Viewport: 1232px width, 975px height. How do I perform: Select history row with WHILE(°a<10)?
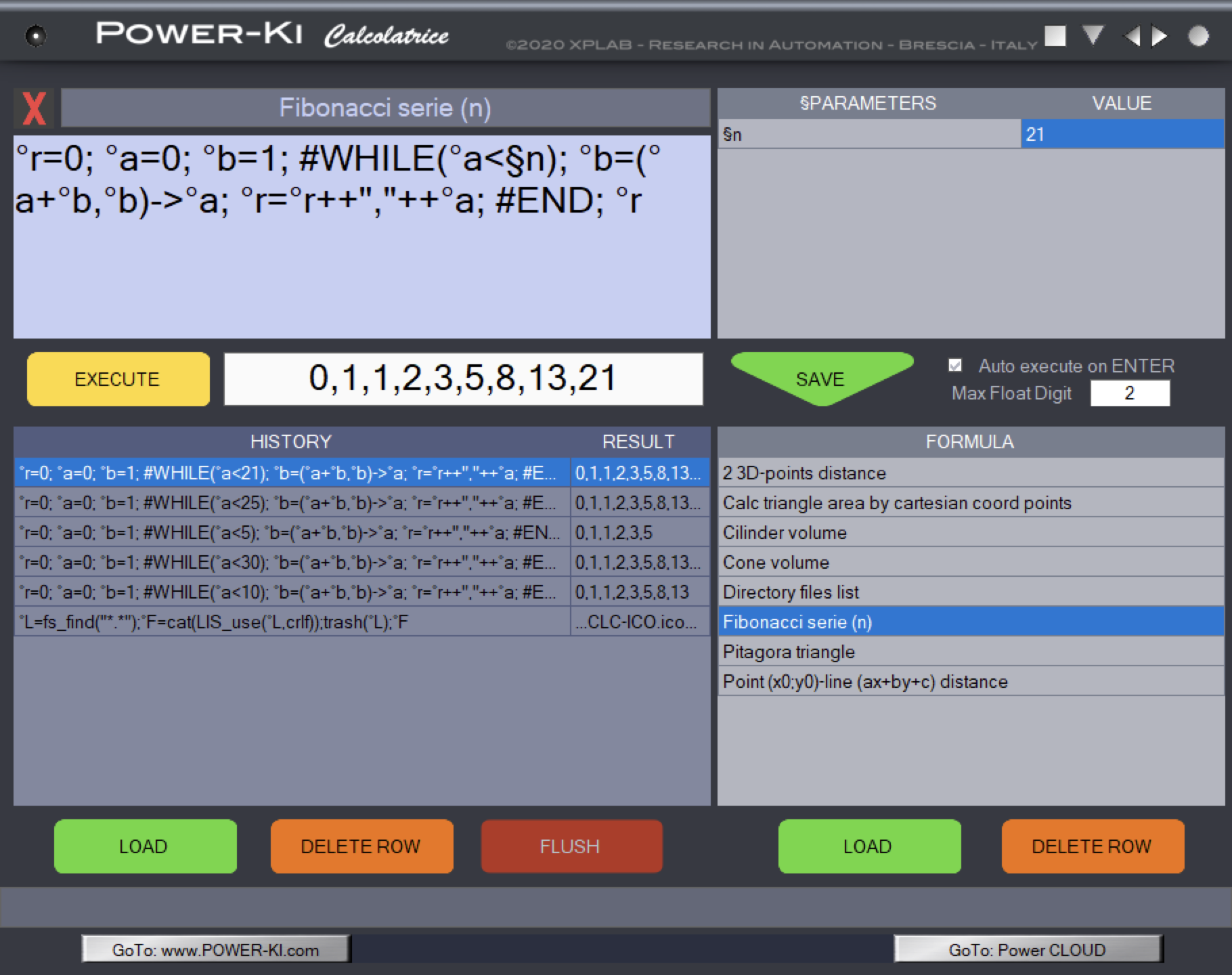click(x=292, y=592)
